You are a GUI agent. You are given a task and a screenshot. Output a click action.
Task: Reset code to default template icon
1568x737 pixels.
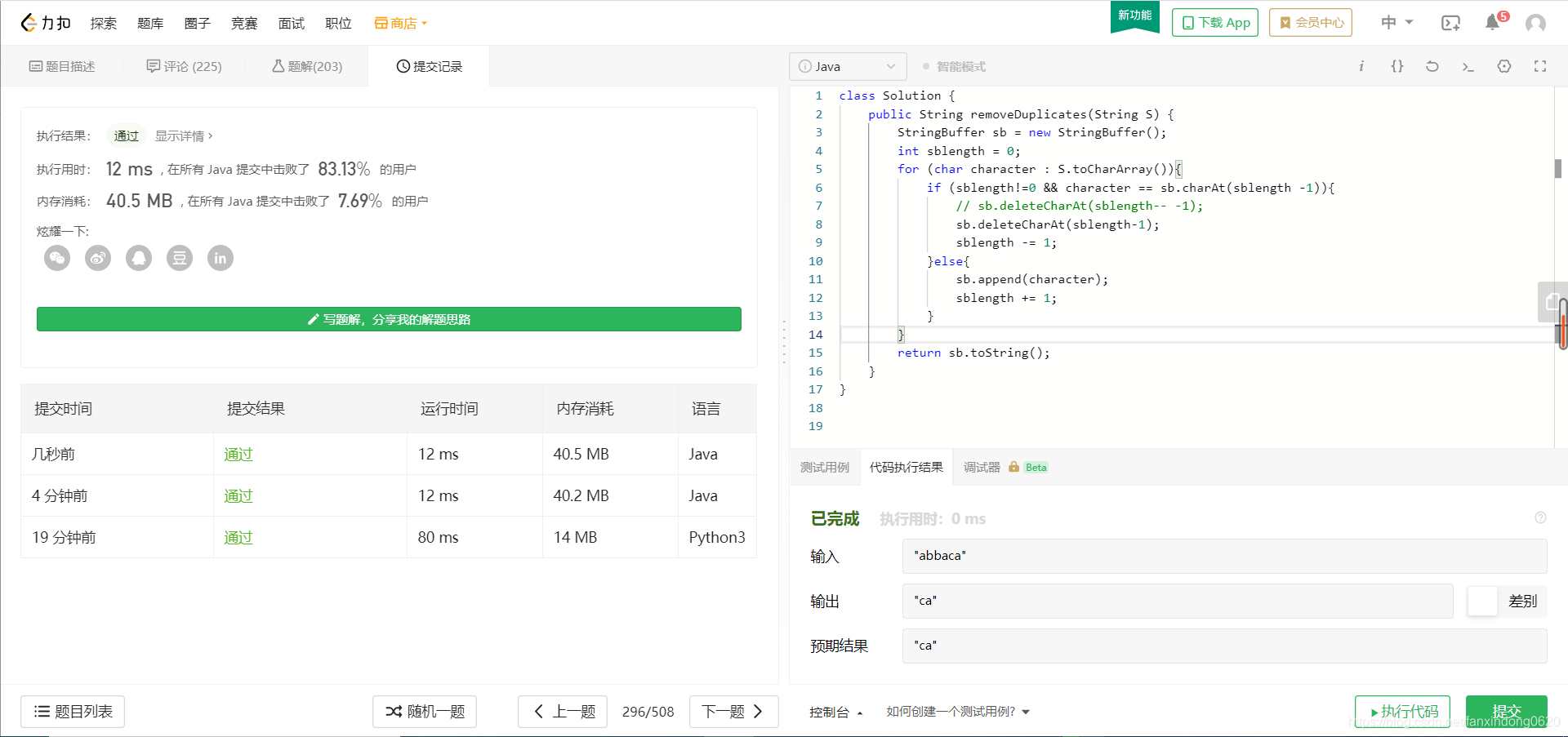[1432, 66]
